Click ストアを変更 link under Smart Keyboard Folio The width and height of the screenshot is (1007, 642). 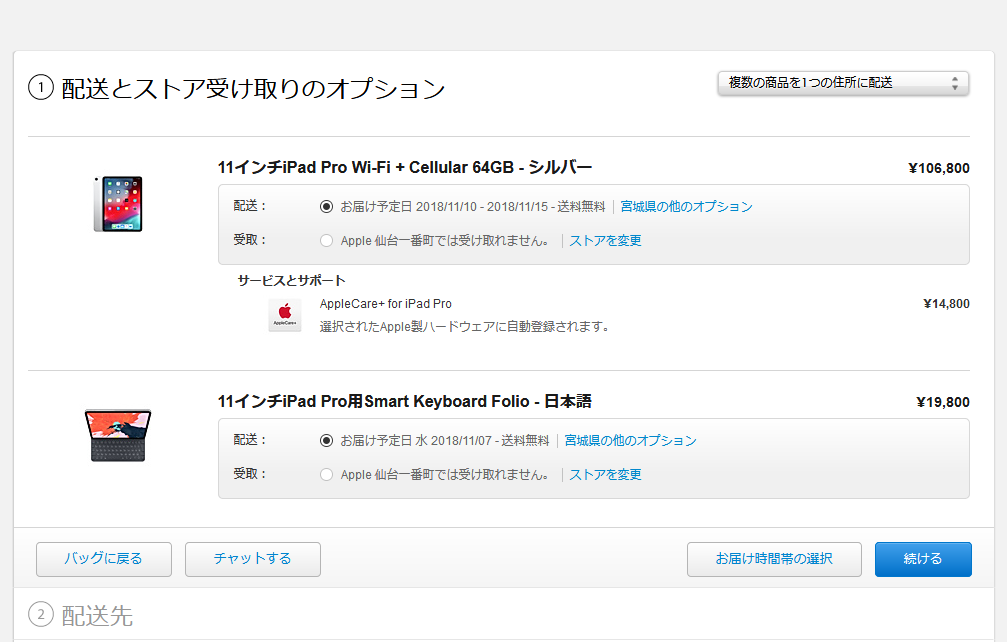coord(605,474)
